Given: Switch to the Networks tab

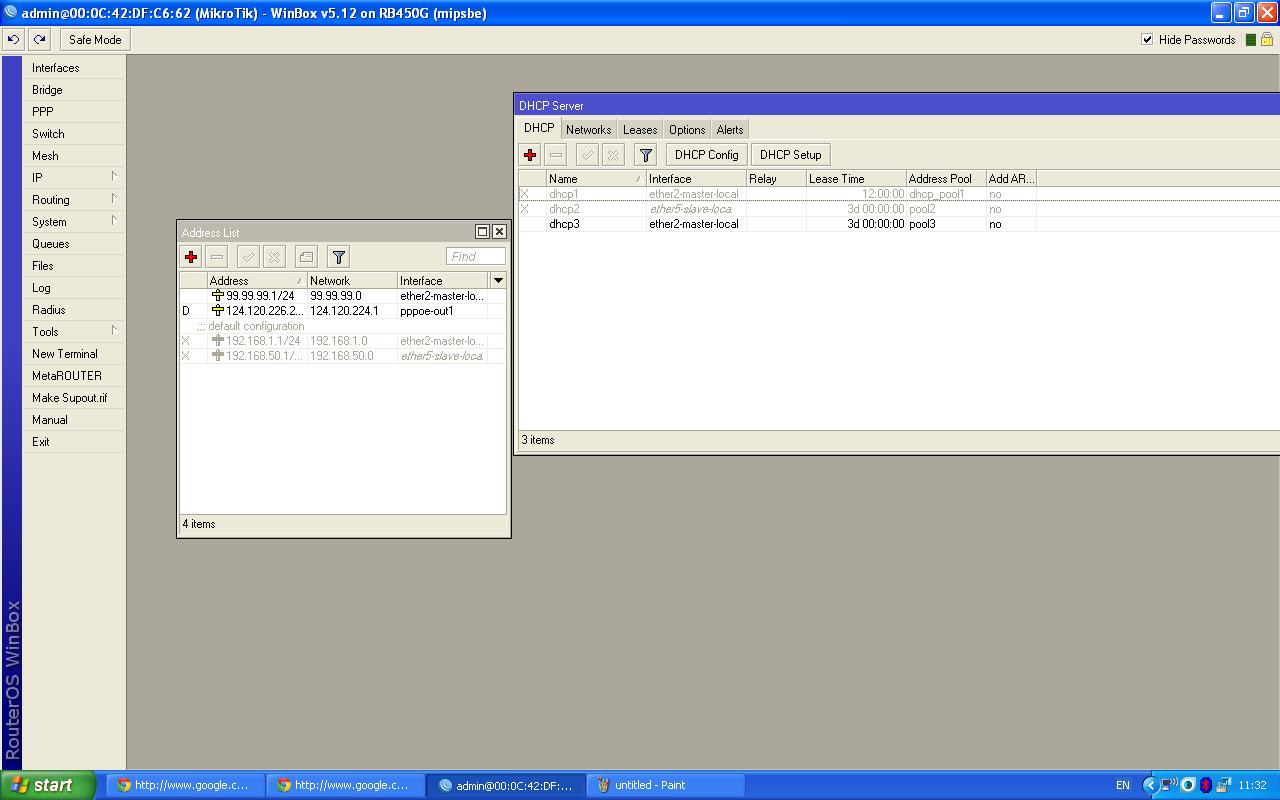Looking at the screenshot, I should tap(588, 130).
